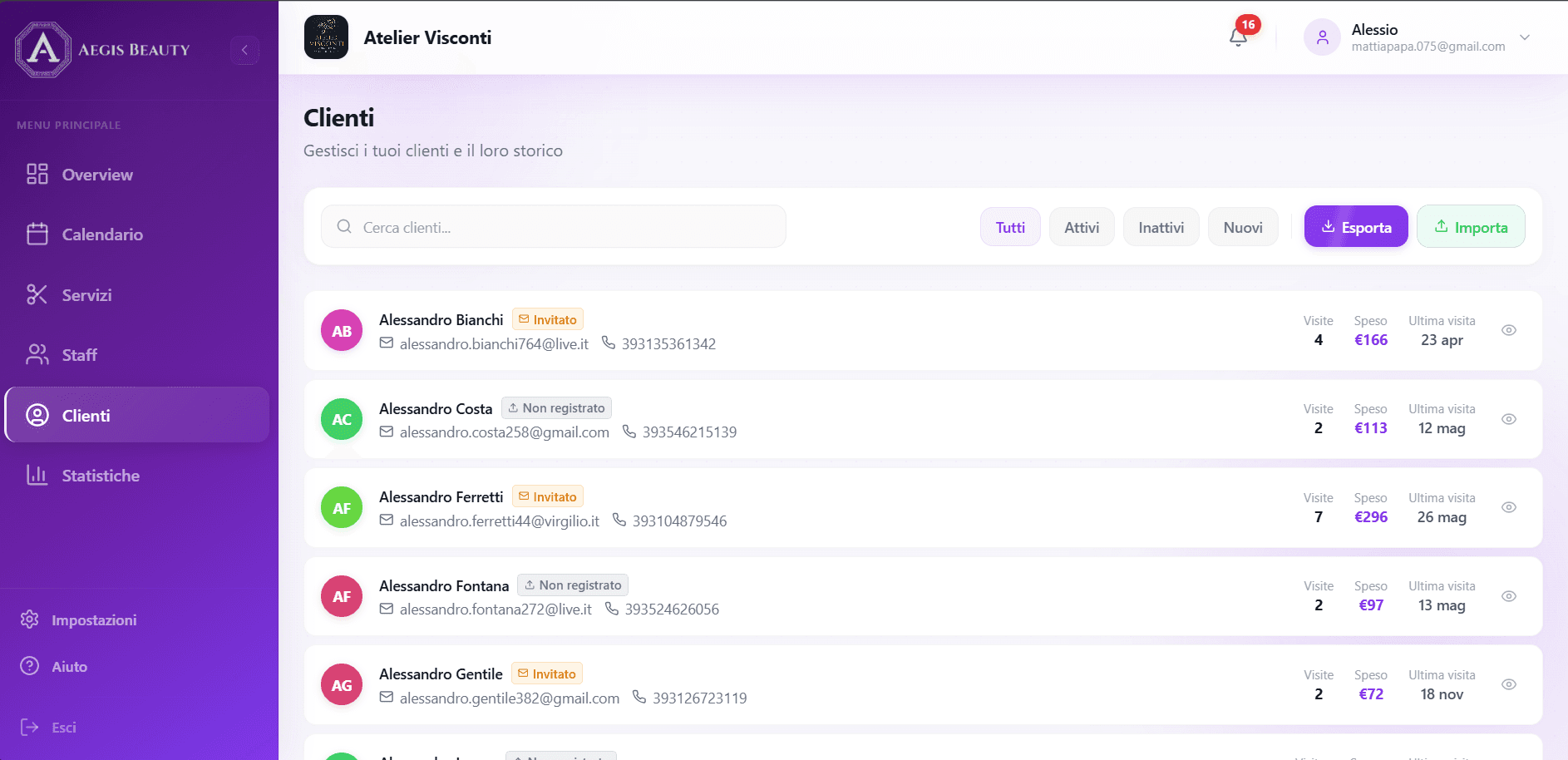Click the Alessio user avatar icon
Image resolution: width=1568 pixels, height=760 pixels.
(1322, 37)
